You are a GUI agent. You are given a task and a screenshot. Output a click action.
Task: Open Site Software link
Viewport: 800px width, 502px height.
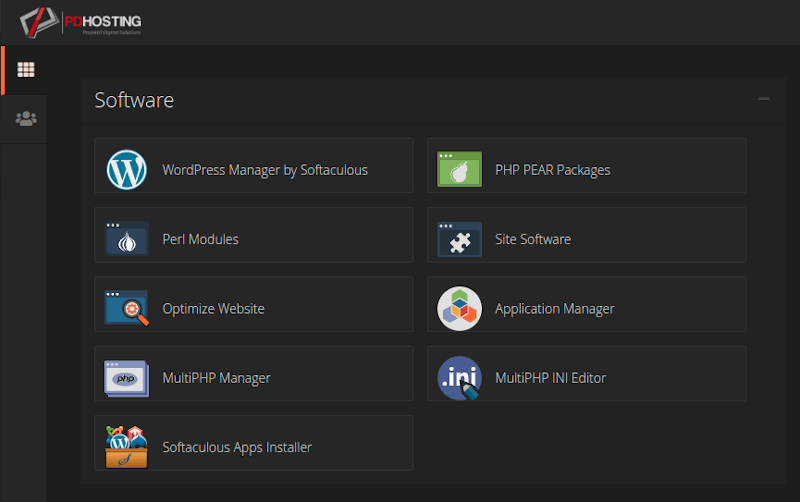(533, 239)
